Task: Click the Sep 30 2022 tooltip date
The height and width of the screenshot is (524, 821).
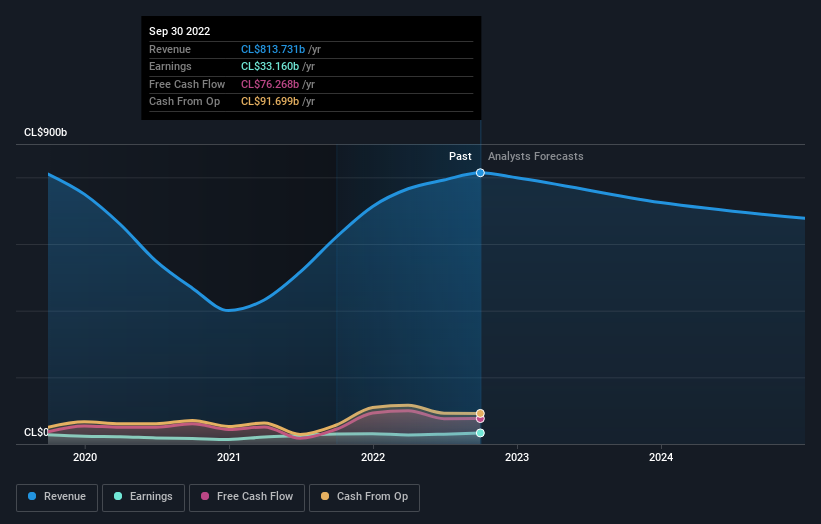Action: pos(180,31)
